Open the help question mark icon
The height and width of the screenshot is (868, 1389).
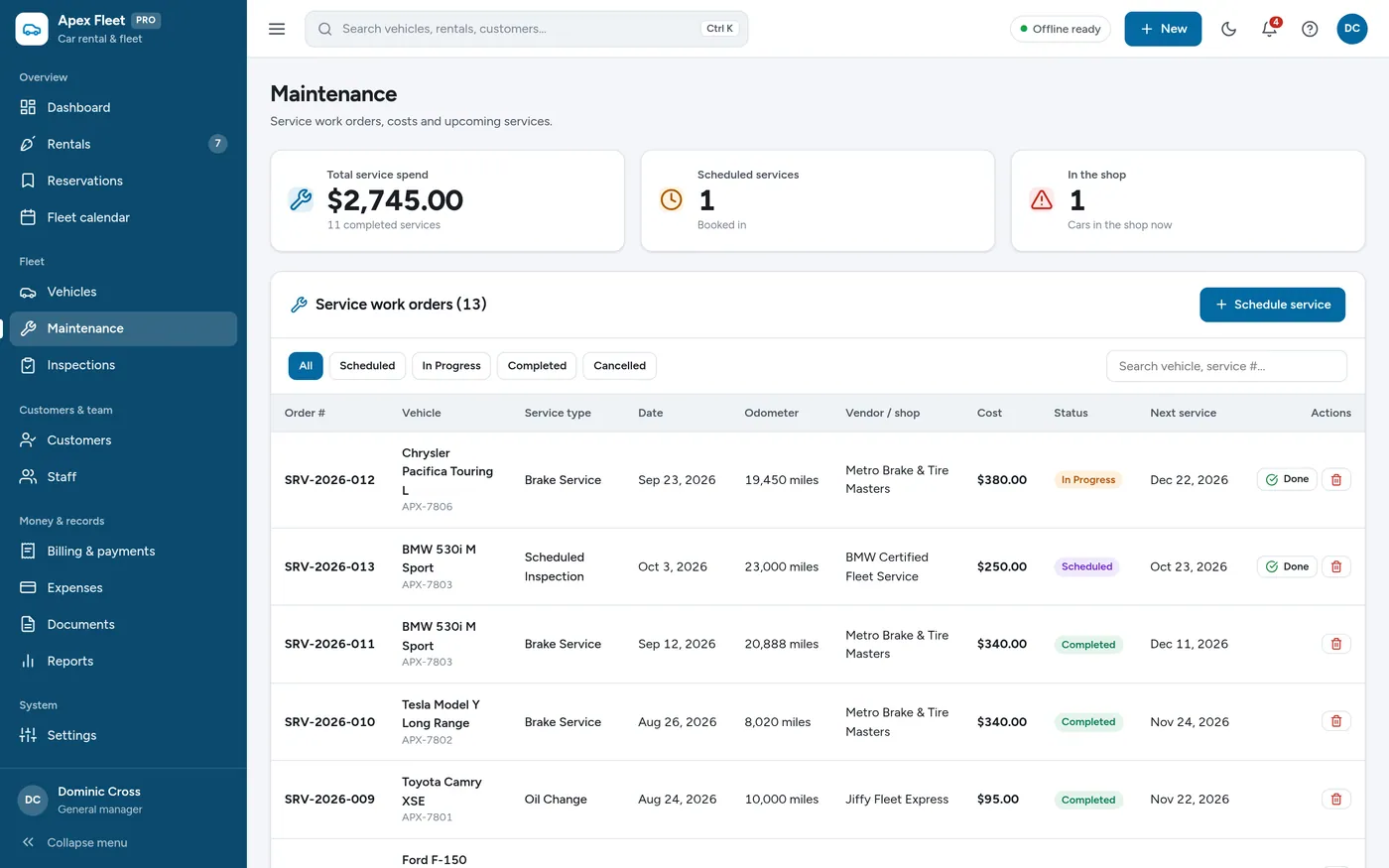[1310, 29]
